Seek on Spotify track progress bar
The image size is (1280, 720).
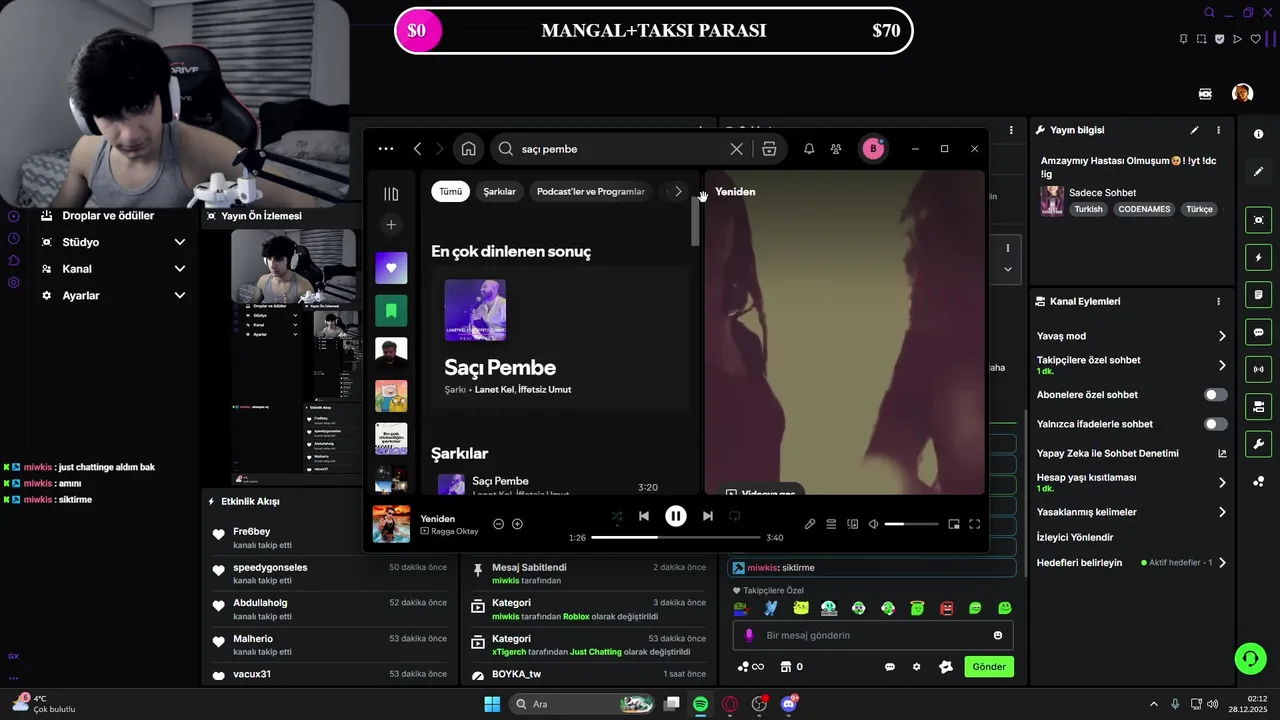(x=676, y=537)
